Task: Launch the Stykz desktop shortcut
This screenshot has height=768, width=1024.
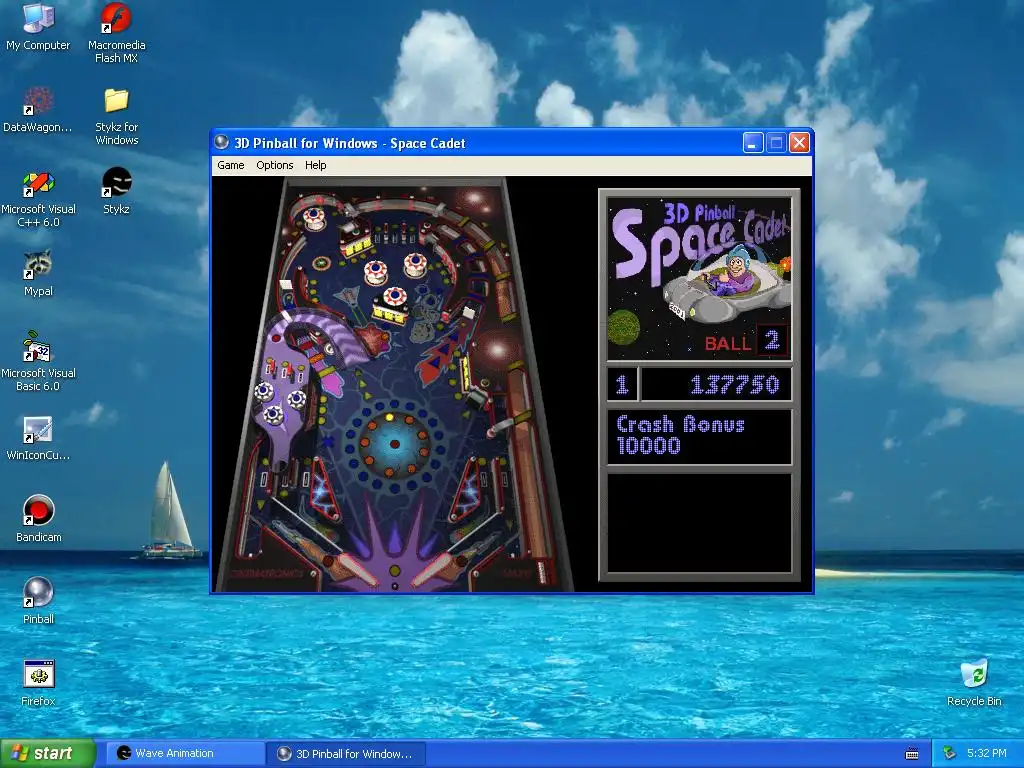Action: tap(116, 192)
